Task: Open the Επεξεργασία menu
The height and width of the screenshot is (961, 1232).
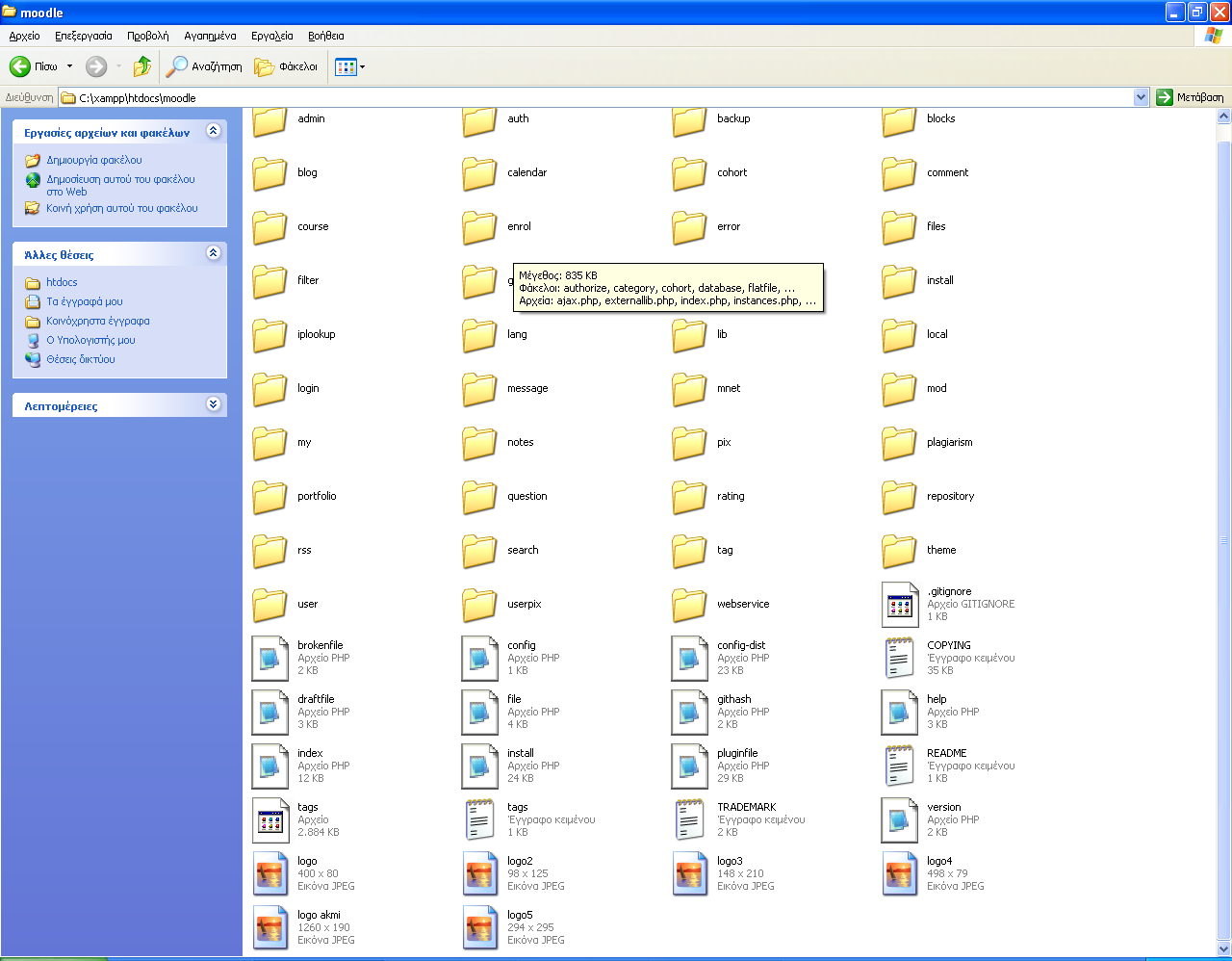Action: coord(84,36)
